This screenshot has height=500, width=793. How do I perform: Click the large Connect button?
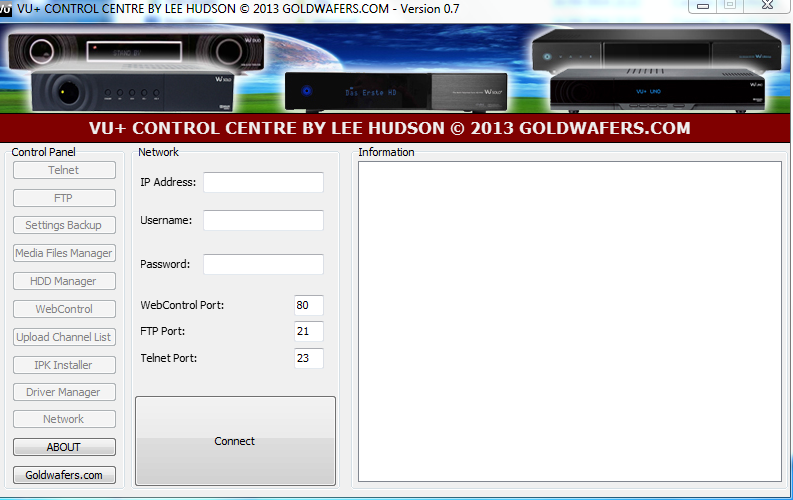coord(235,441)
